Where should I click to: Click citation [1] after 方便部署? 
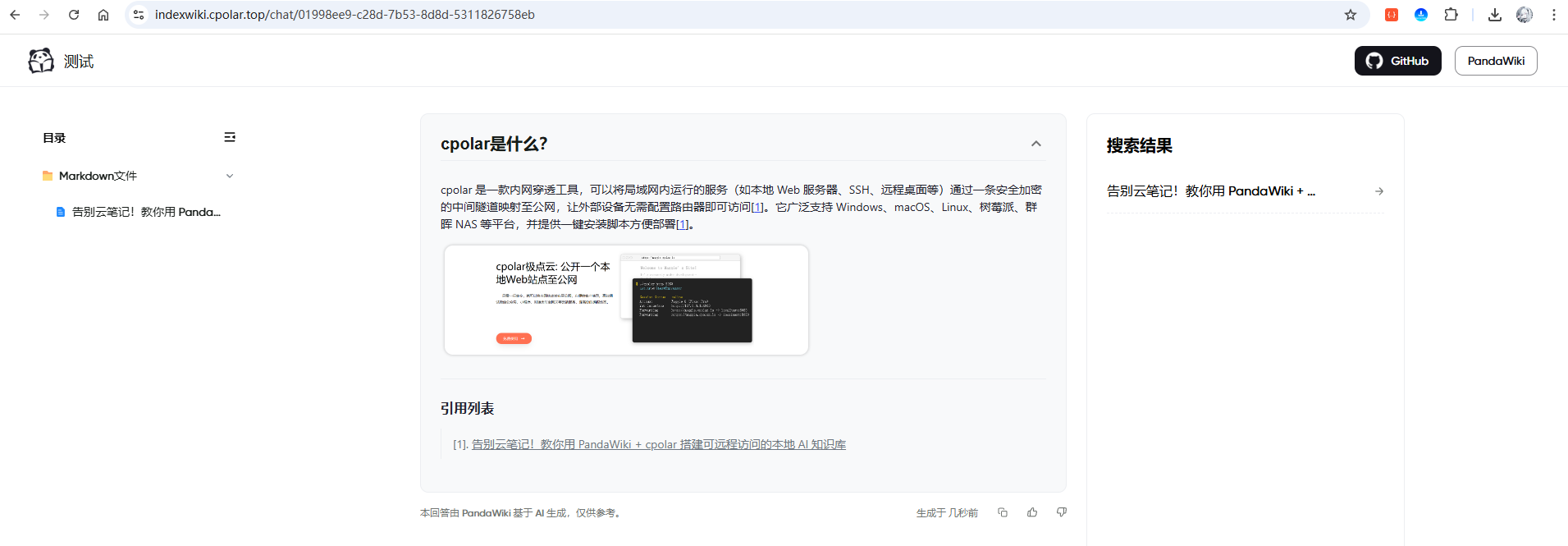[x=682, y=224]
